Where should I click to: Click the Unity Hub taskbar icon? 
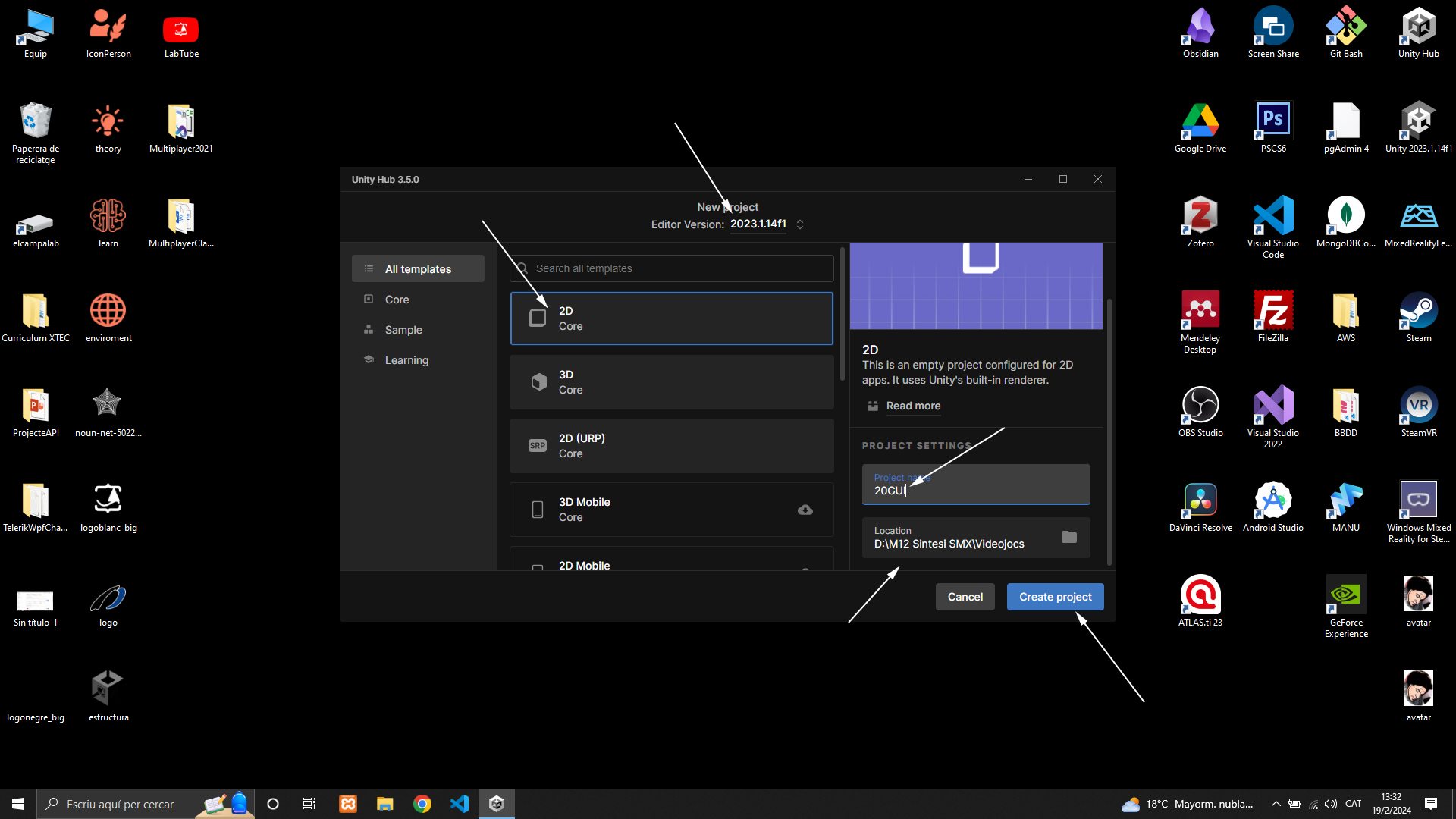click(497, 804)
